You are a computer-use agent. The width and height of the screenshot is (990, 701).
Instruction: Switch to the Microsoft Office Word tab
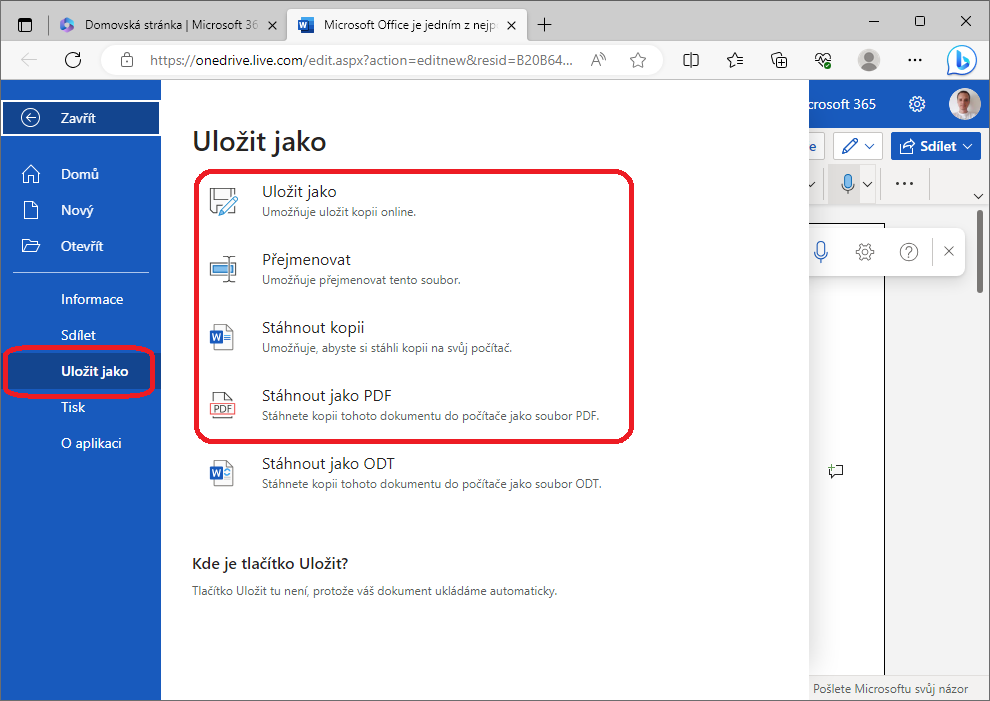407,25
